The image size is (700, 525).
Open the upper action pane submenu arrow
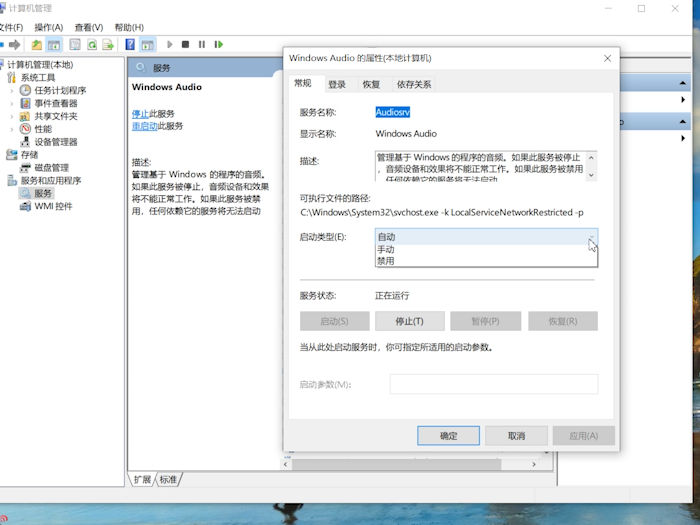683,100
